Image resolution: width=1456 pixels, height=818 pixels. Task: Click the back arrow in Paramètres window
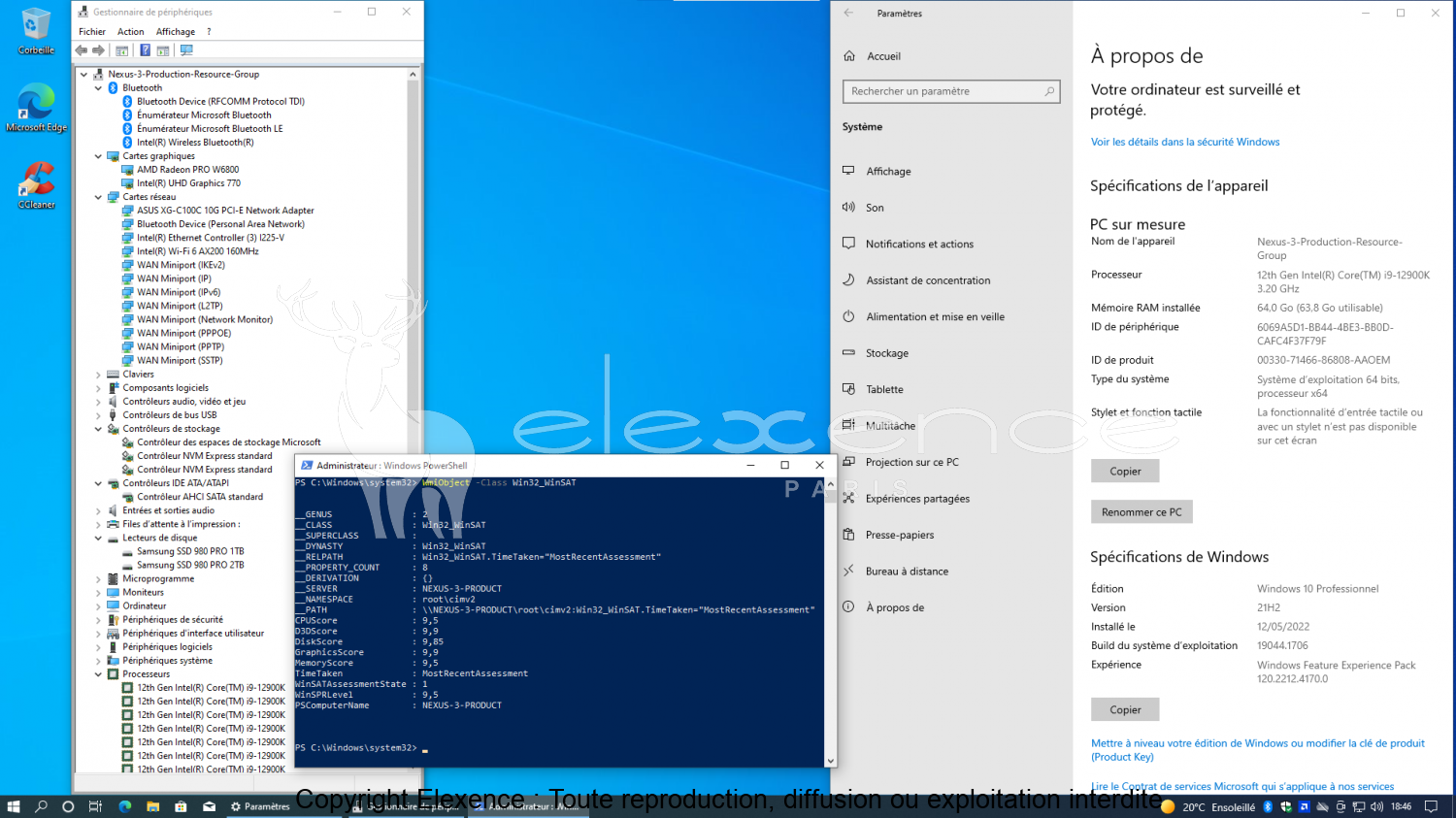click(x=849, y=13)
